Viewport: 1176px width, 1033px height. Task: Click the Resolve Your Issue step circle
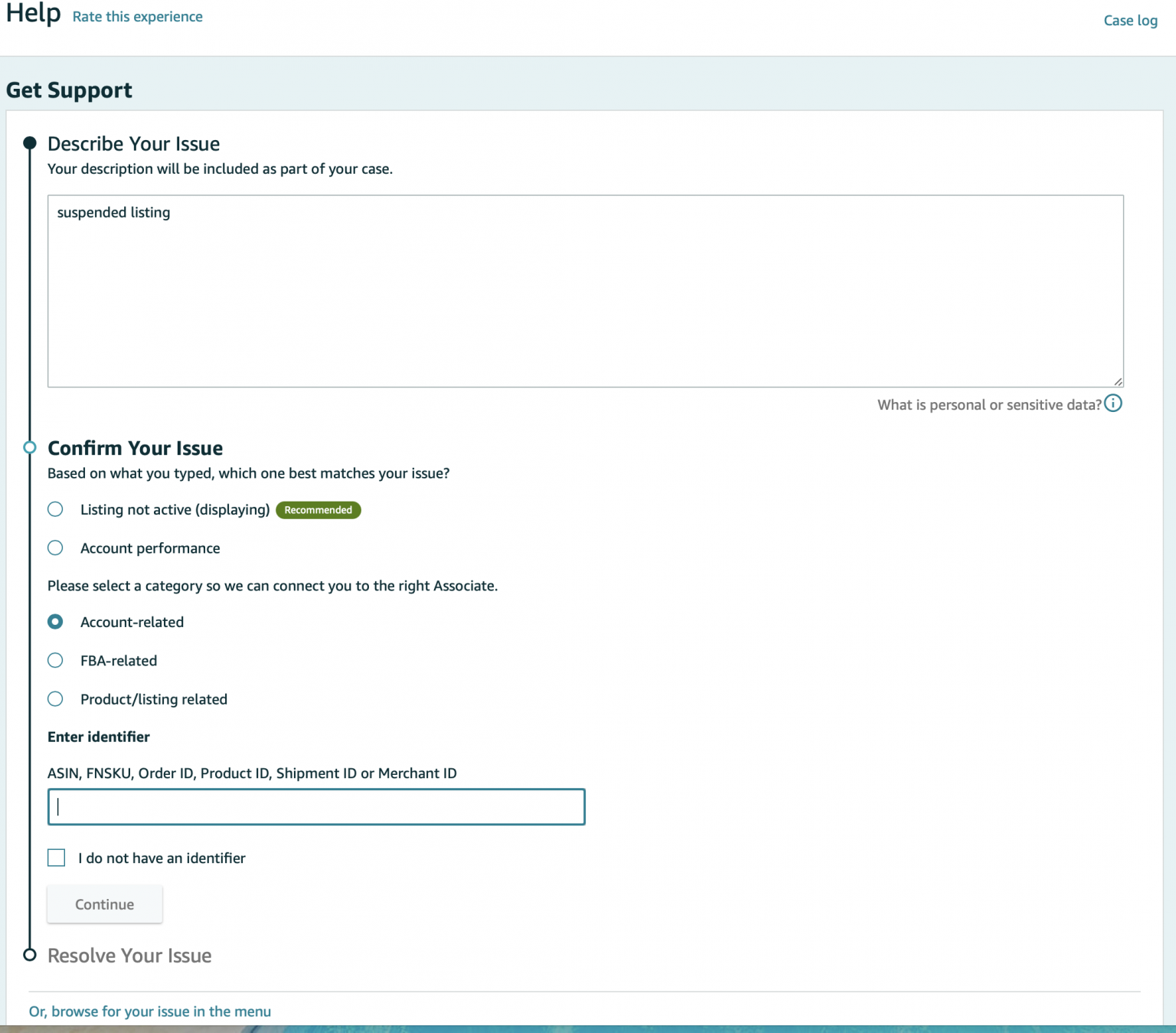(30, 954)
